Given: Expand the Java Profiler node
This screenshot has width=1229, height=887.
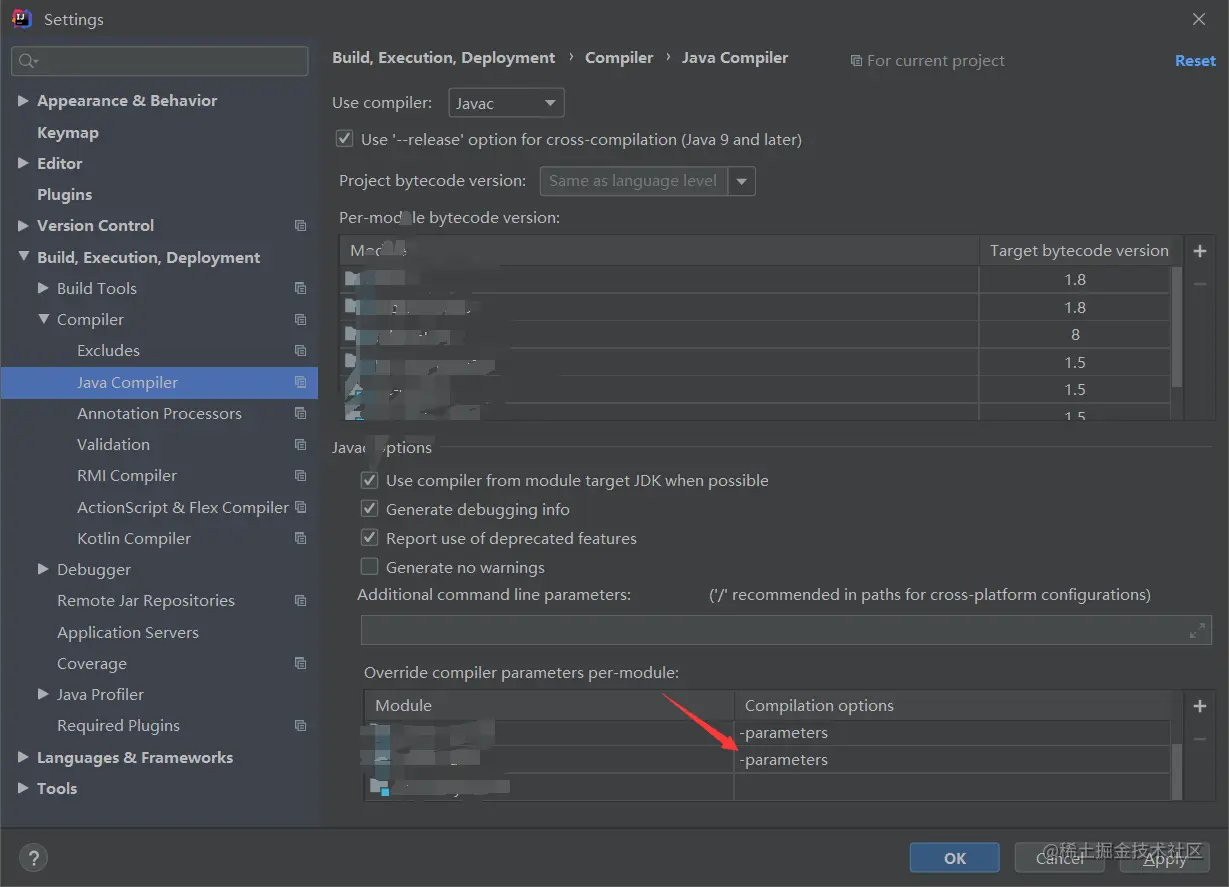Looking at the screenshot, I should (x=43, y=694).
